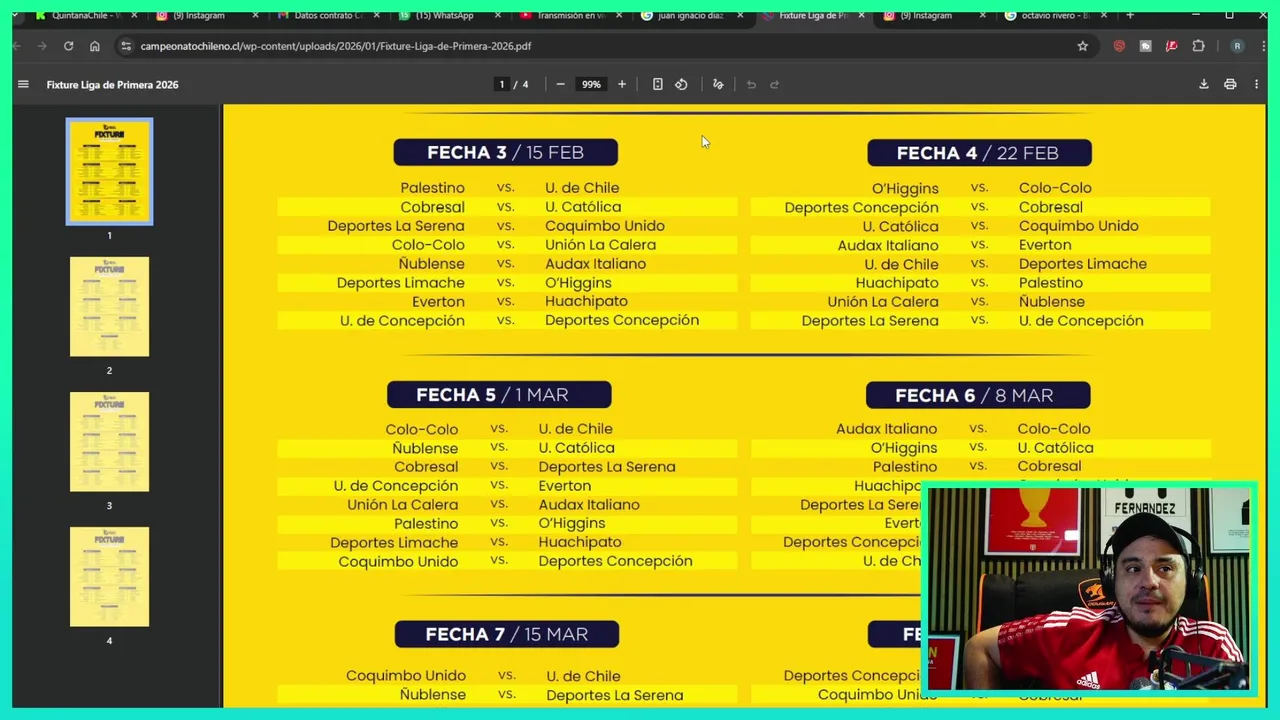Click the FECHA 3 / 15 FEB header

click(506, 152)
